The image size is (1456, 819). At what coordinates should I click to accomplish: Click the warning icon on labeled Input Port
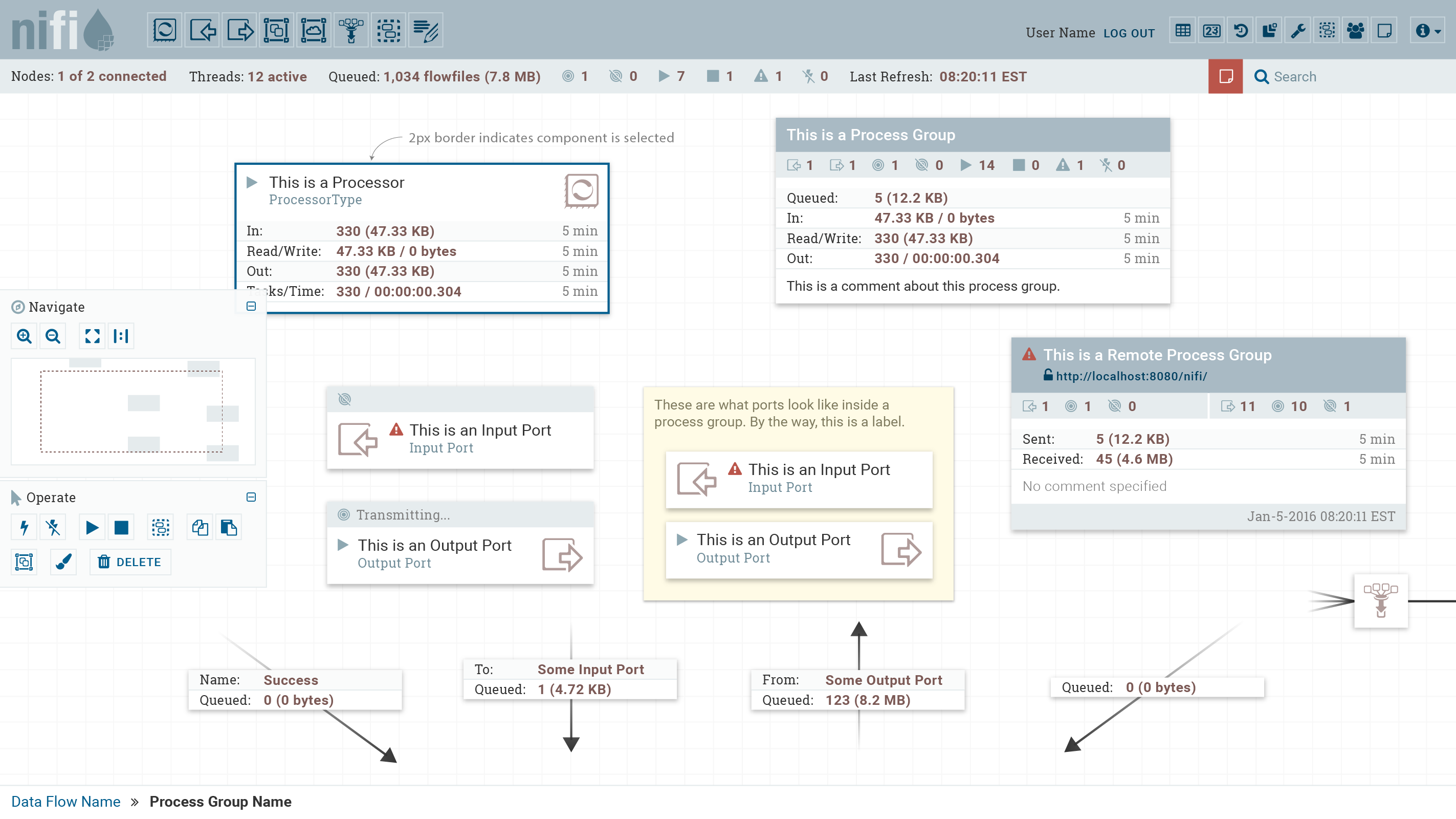pyautogui.click(x=734, y=469)
